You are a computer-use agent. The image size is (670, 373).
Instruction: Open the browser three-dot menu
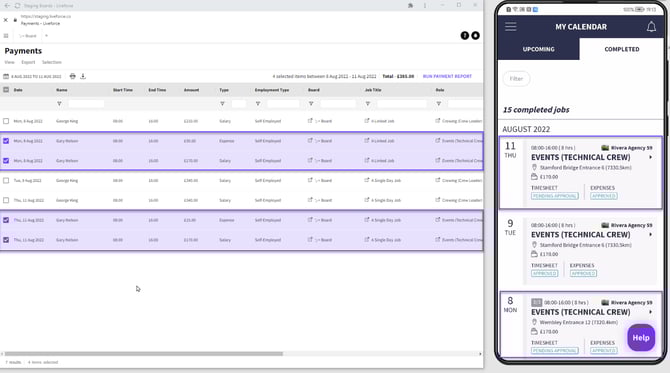click(x=425, y=6)
